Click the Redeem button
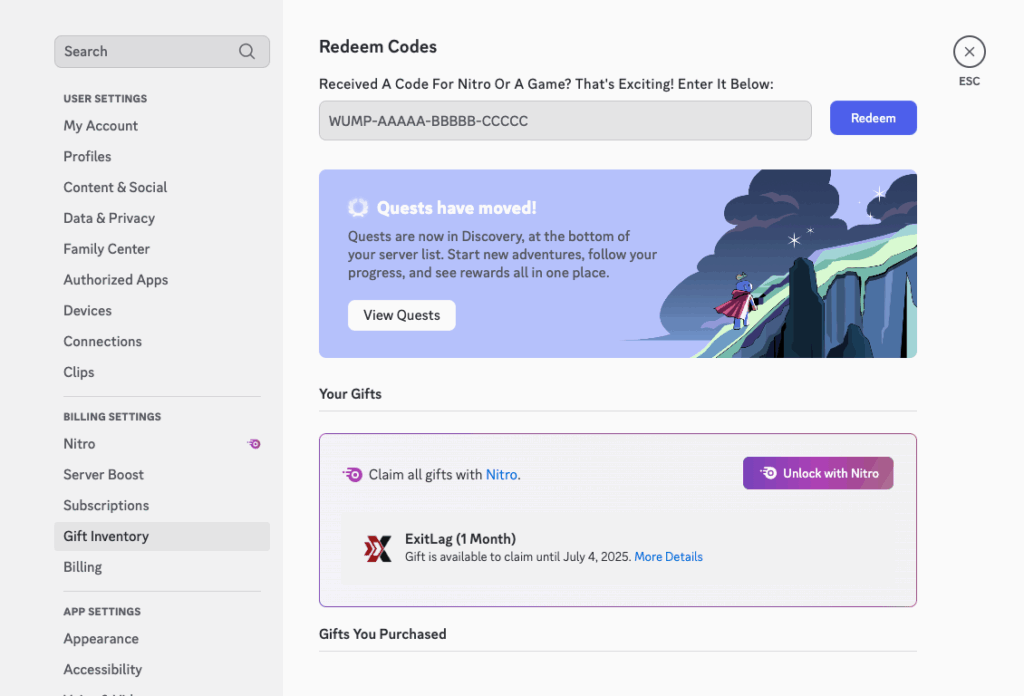Screen dimensions: 1024x696 873,118
